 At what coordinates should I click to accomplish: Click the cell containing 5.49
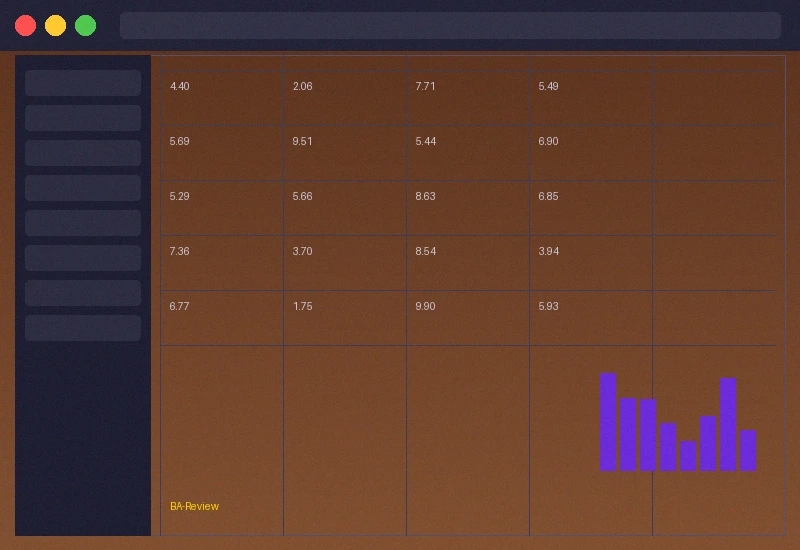click(x=590, y=98)
